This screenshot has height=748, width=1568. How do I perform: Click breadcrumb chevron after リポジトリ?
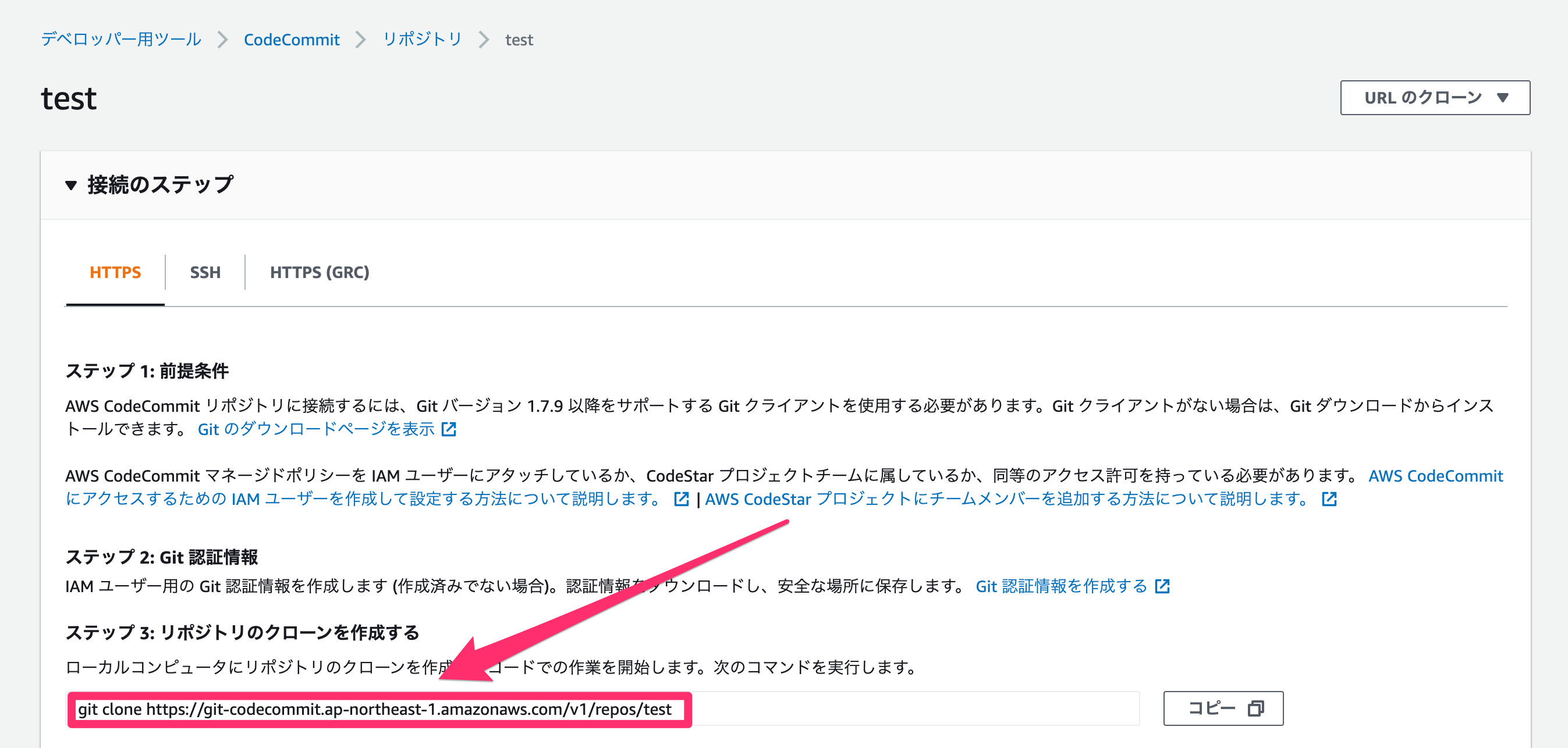click(x=484, y=40)
